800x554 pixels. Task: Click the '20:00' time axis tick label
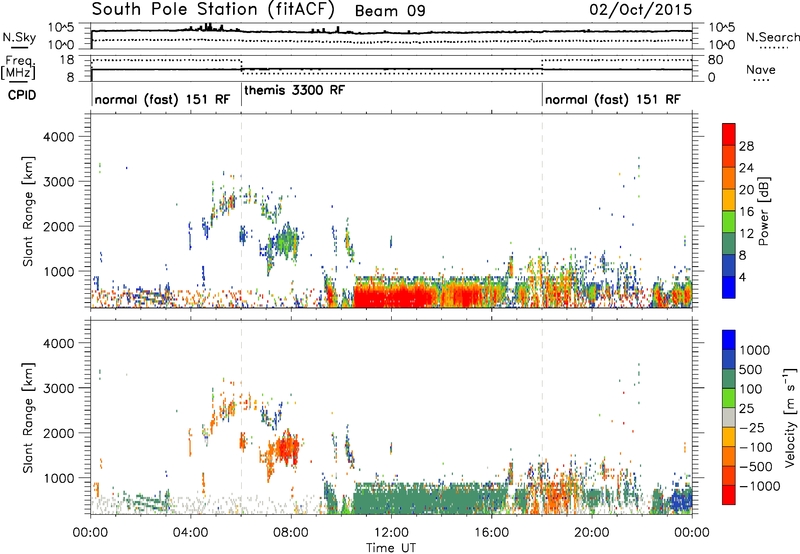tap(591, 532)
